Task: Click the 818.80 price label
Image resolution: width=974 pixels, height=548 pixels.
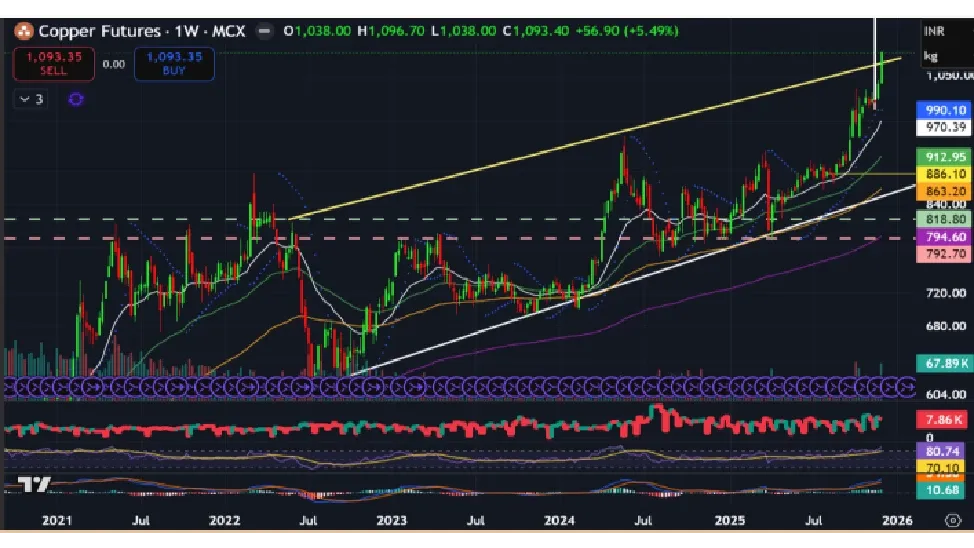Action: tap(943, 219)
